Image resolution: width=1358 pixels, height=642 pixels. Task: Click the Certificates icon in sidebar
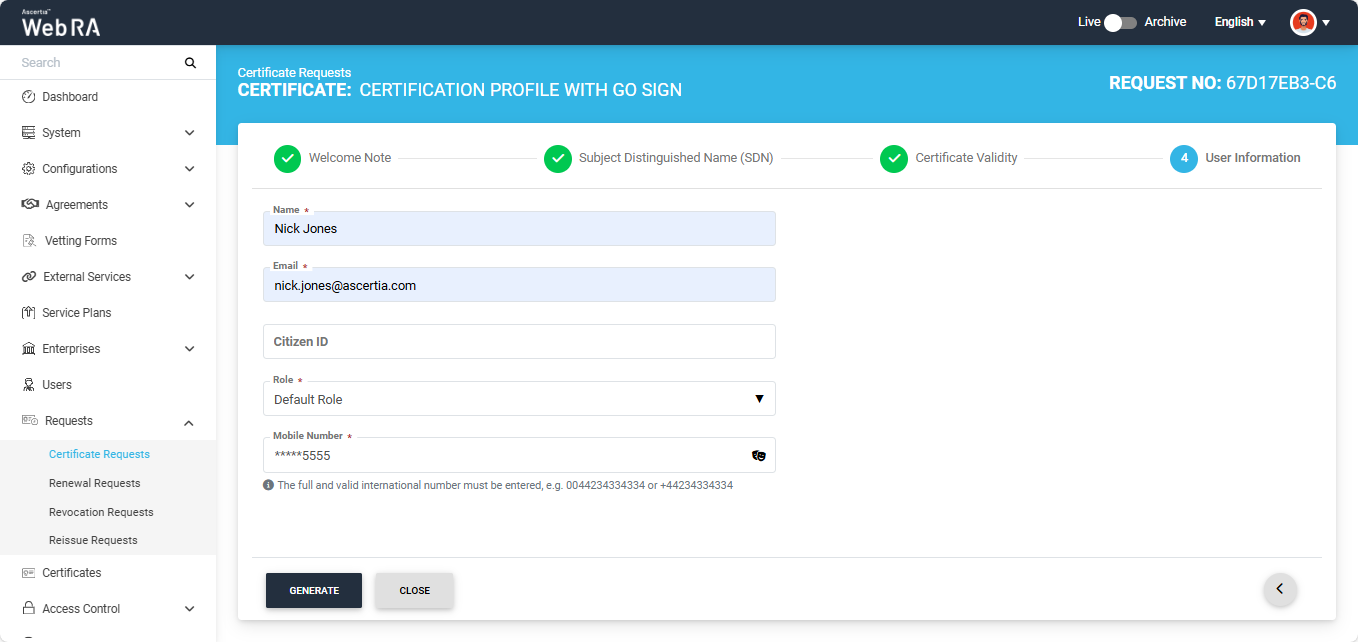[x=28, y=573]
